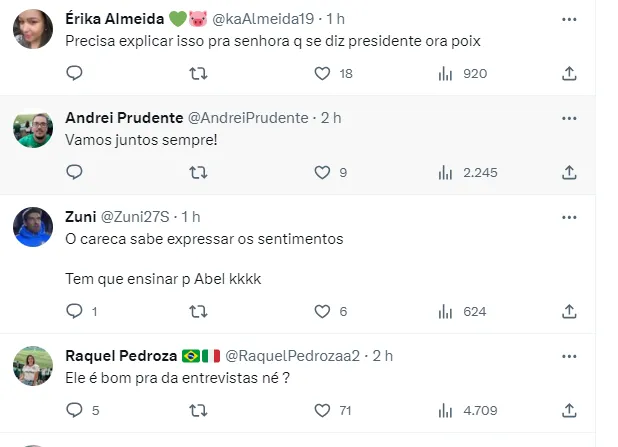Screen dimensions: 618x447
Task: Open more options on Andrei Prudente's tweet
Action: click(x=569, y=118)
